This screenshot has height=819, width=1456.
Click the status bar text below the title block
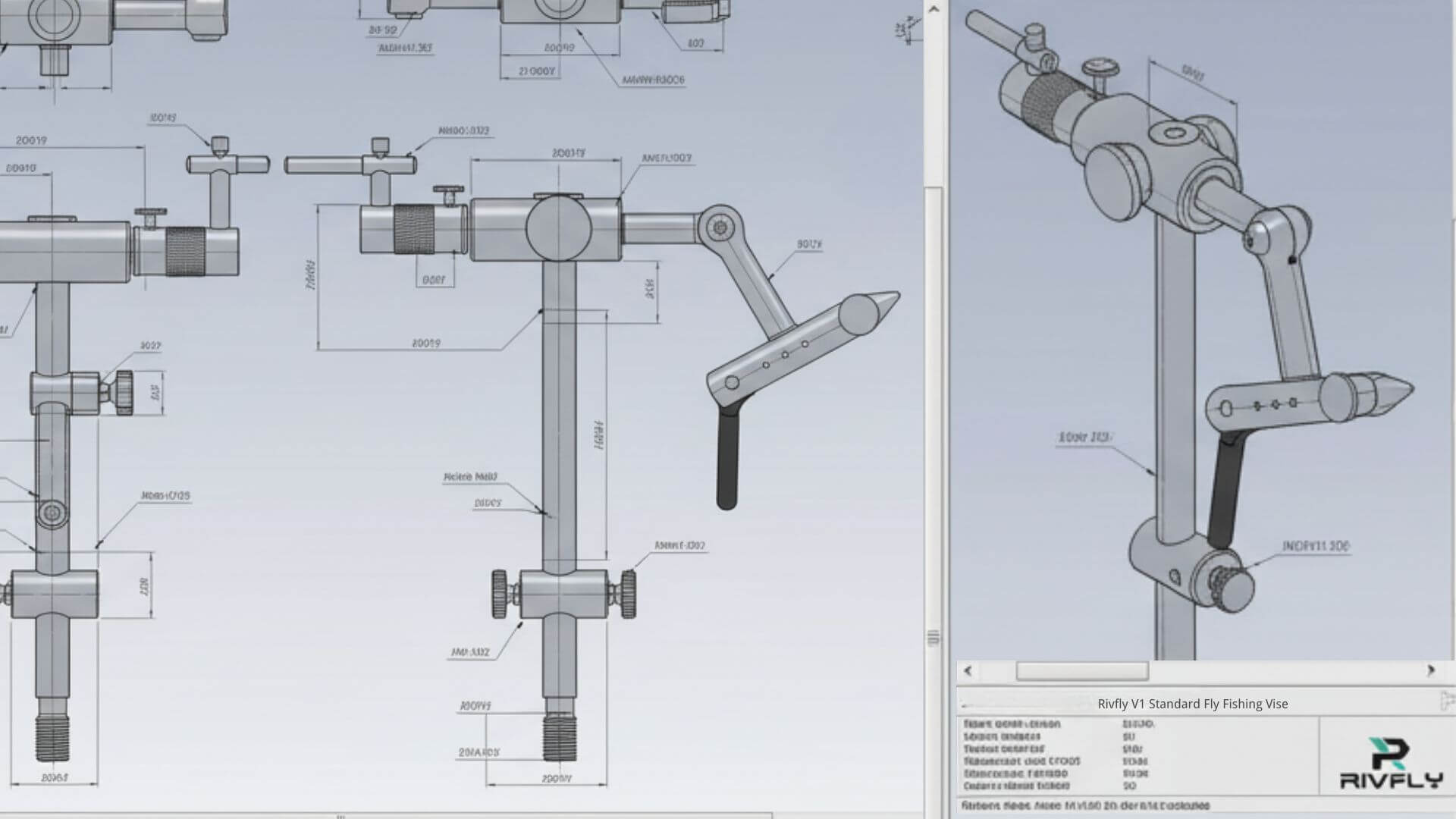coord(1084,805)
